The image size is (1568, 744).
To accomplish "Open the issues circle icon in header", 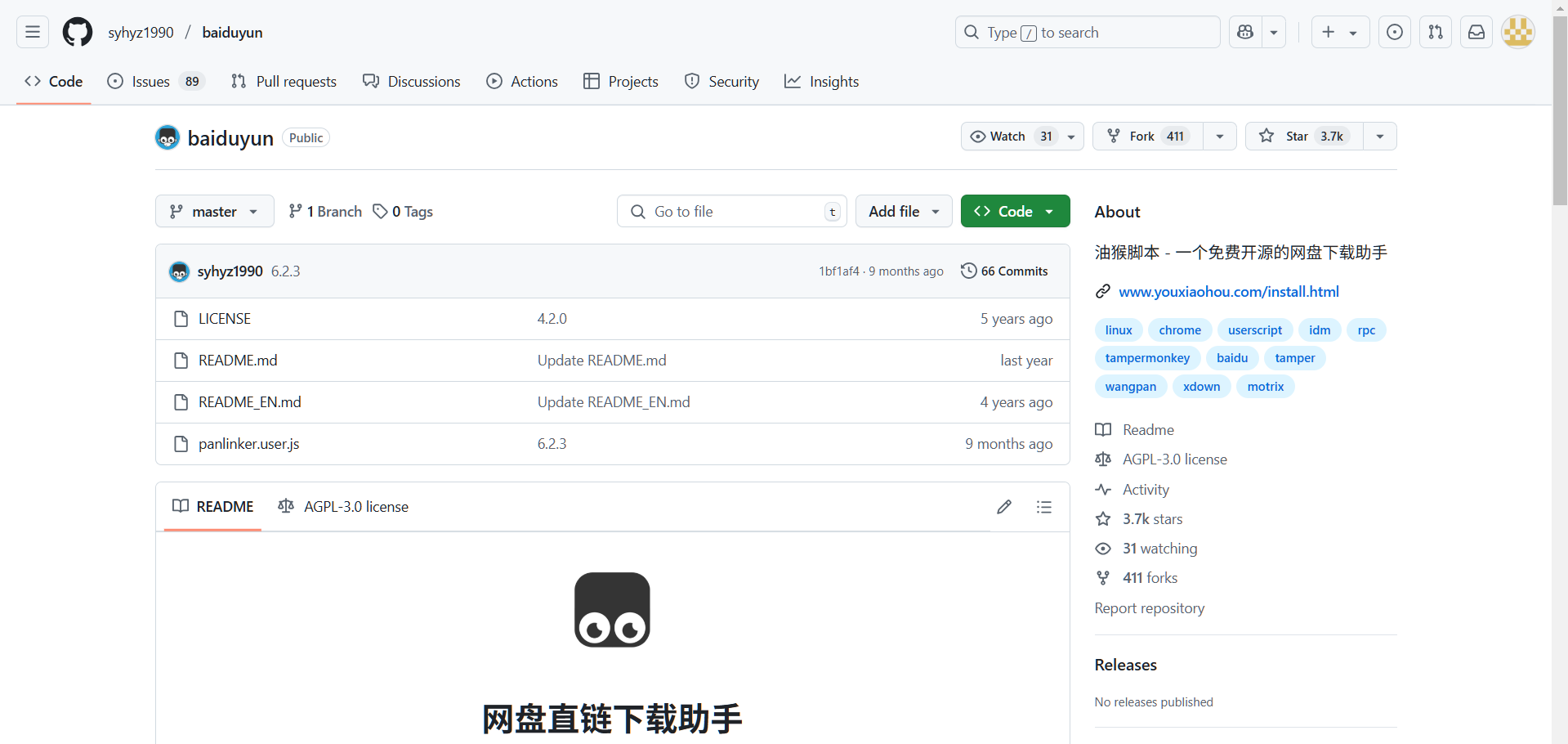I will 1395,32.
